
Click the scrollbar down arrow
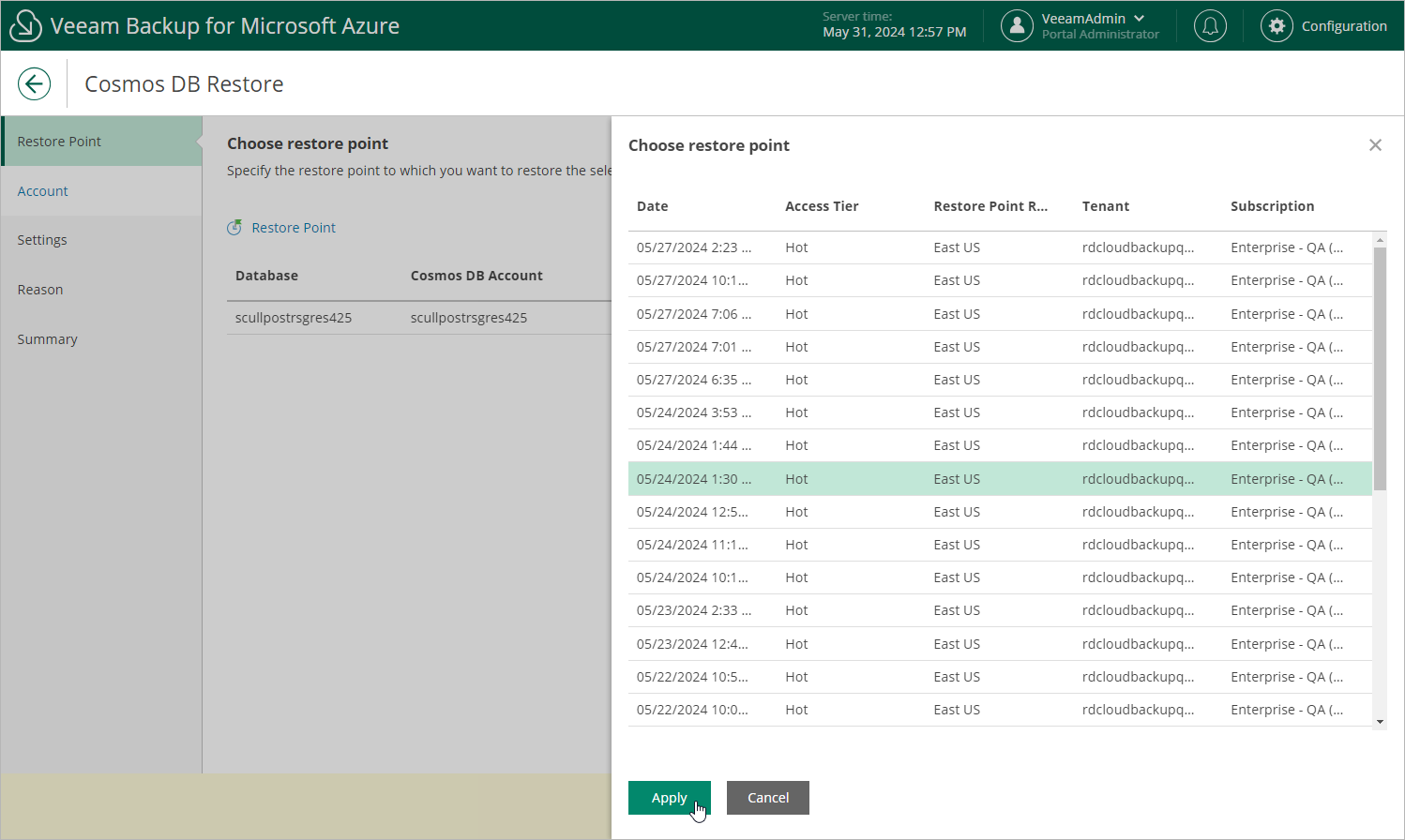[x=1380, y=722]
